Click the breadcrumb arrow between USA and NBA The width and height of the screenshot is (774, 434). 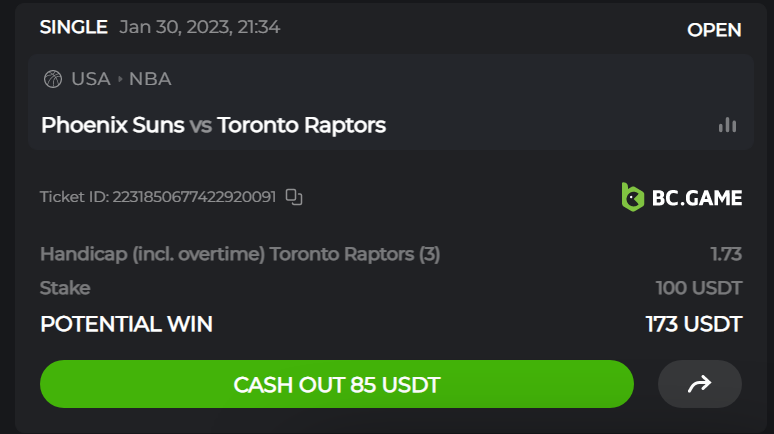[x=120, y=79]
